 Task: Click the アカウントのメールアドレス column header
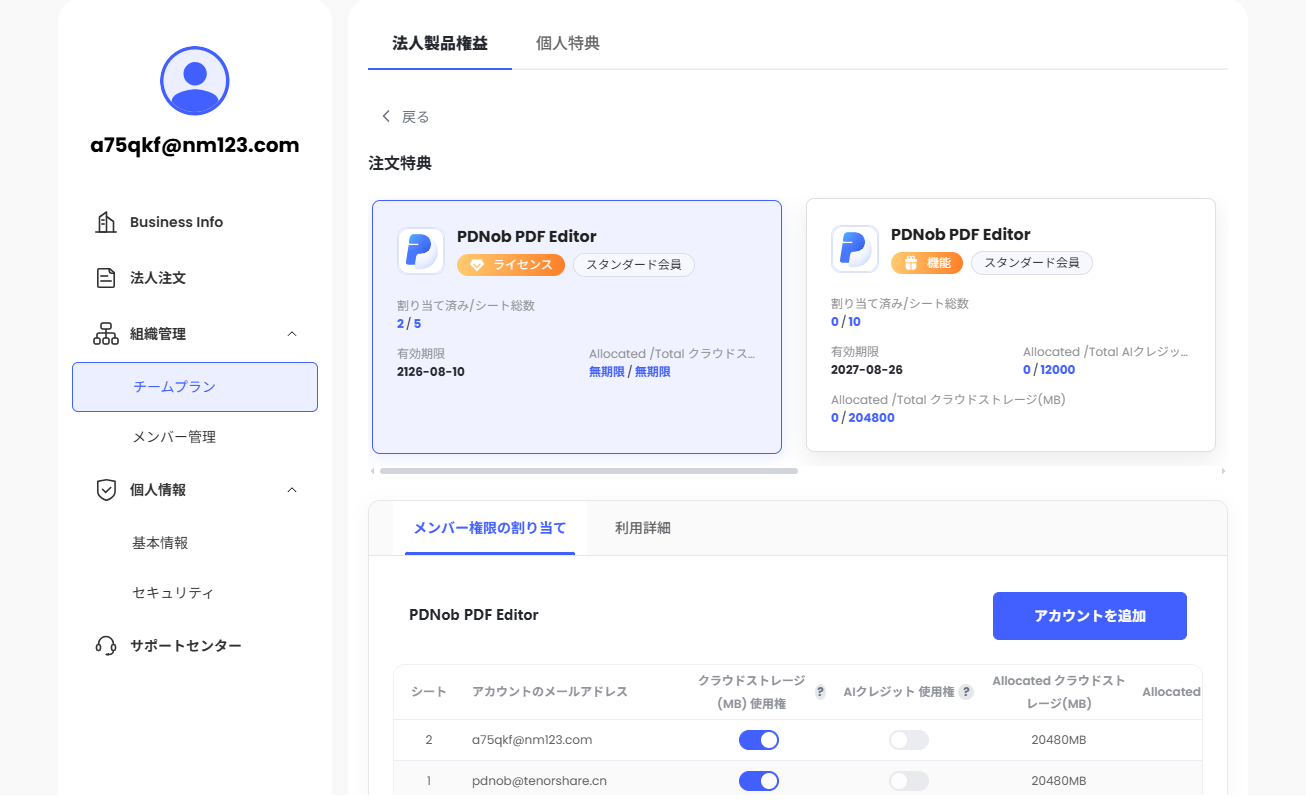point(550,692)
